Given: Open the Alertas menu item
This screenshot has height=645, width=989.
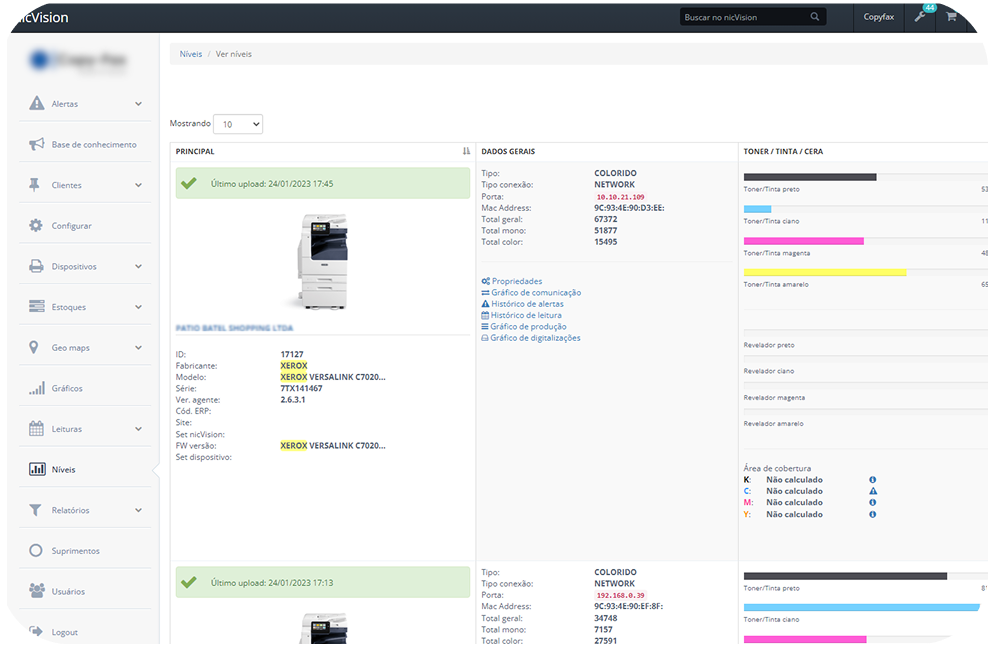Looking at the screenshot, I should point(85,103).
